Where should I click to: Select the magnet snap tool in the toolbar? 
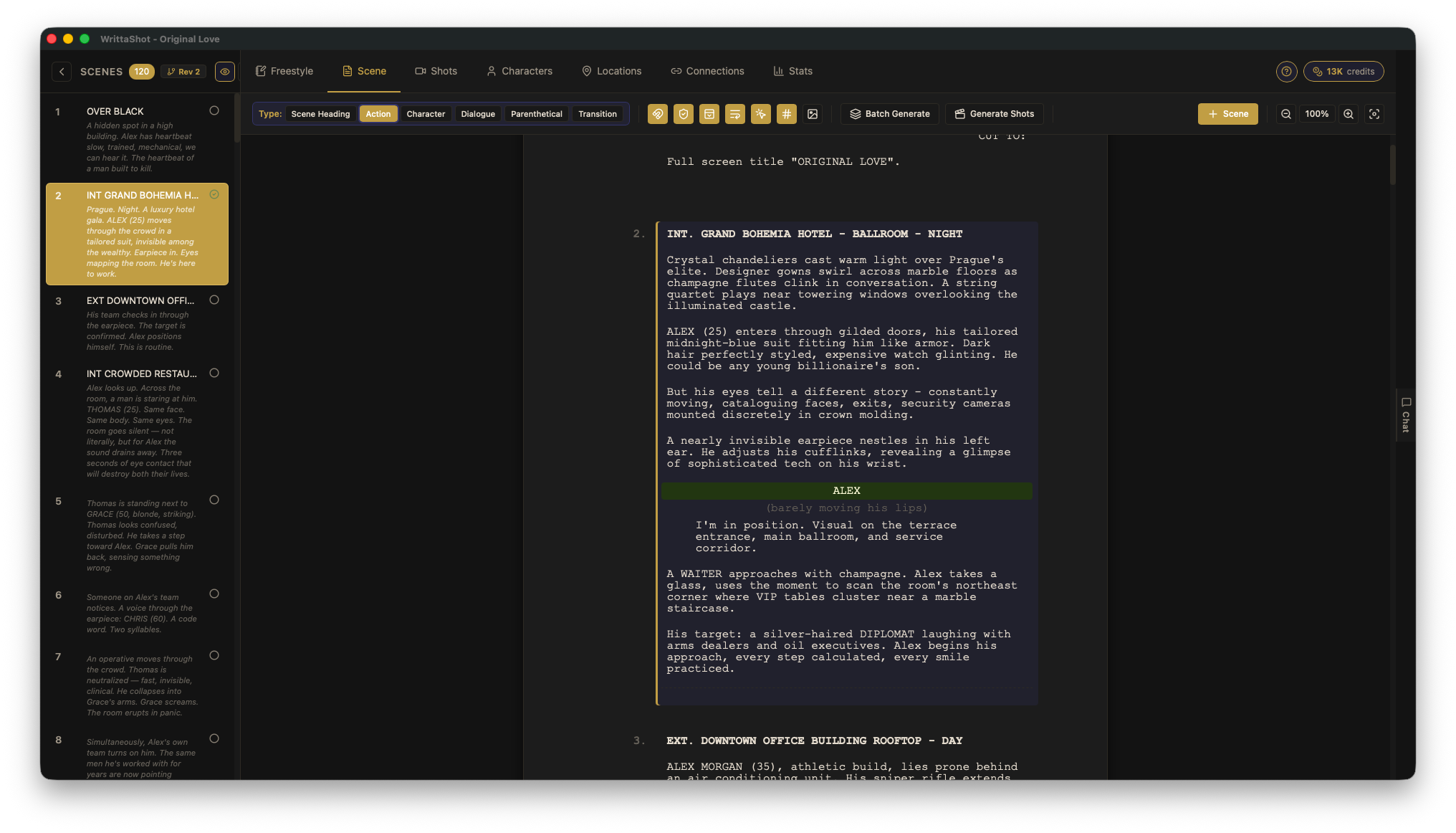(657, 113)
